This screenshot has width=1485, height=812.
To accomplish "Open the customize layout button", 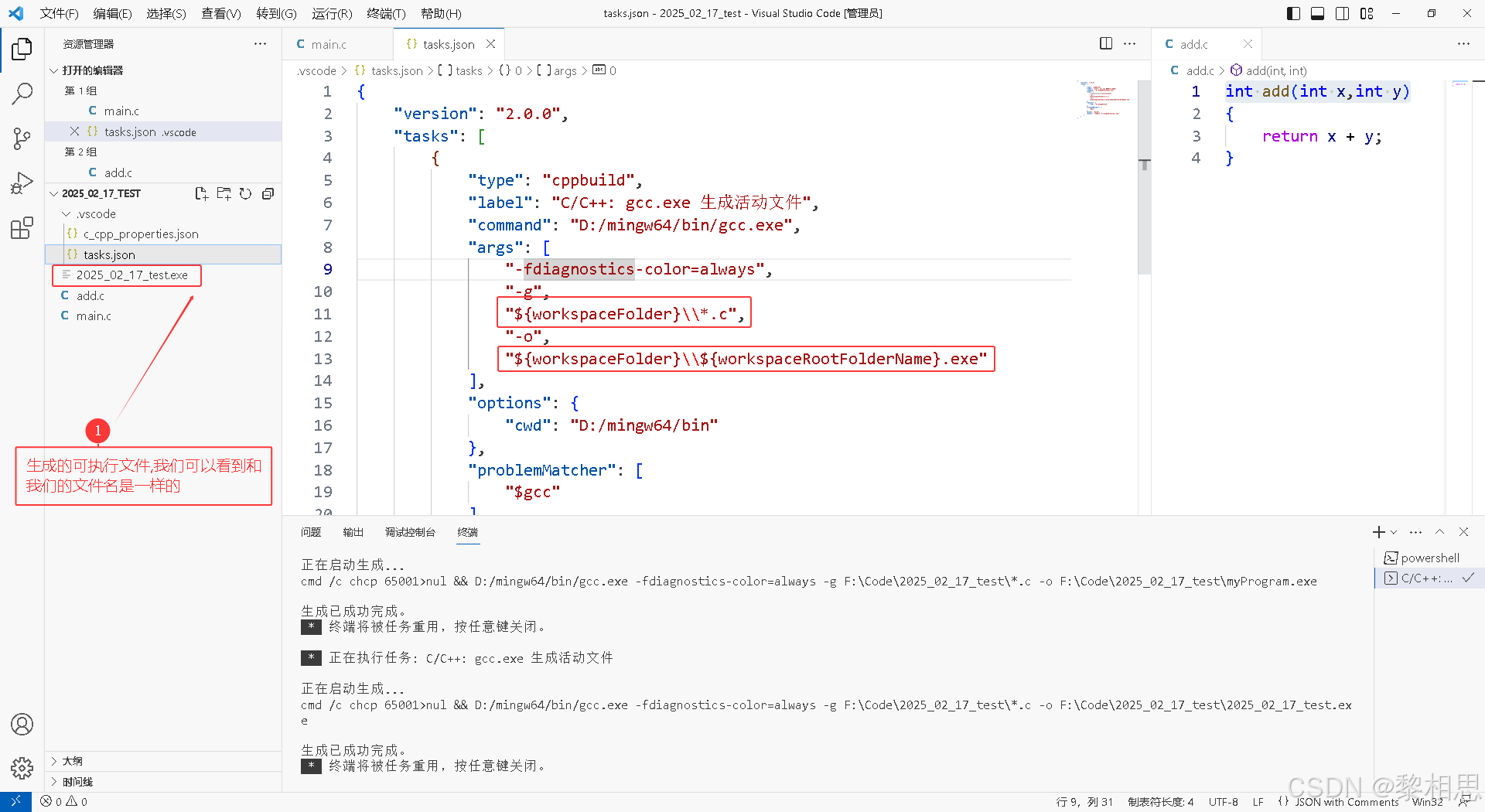I will coord(1367,13).
